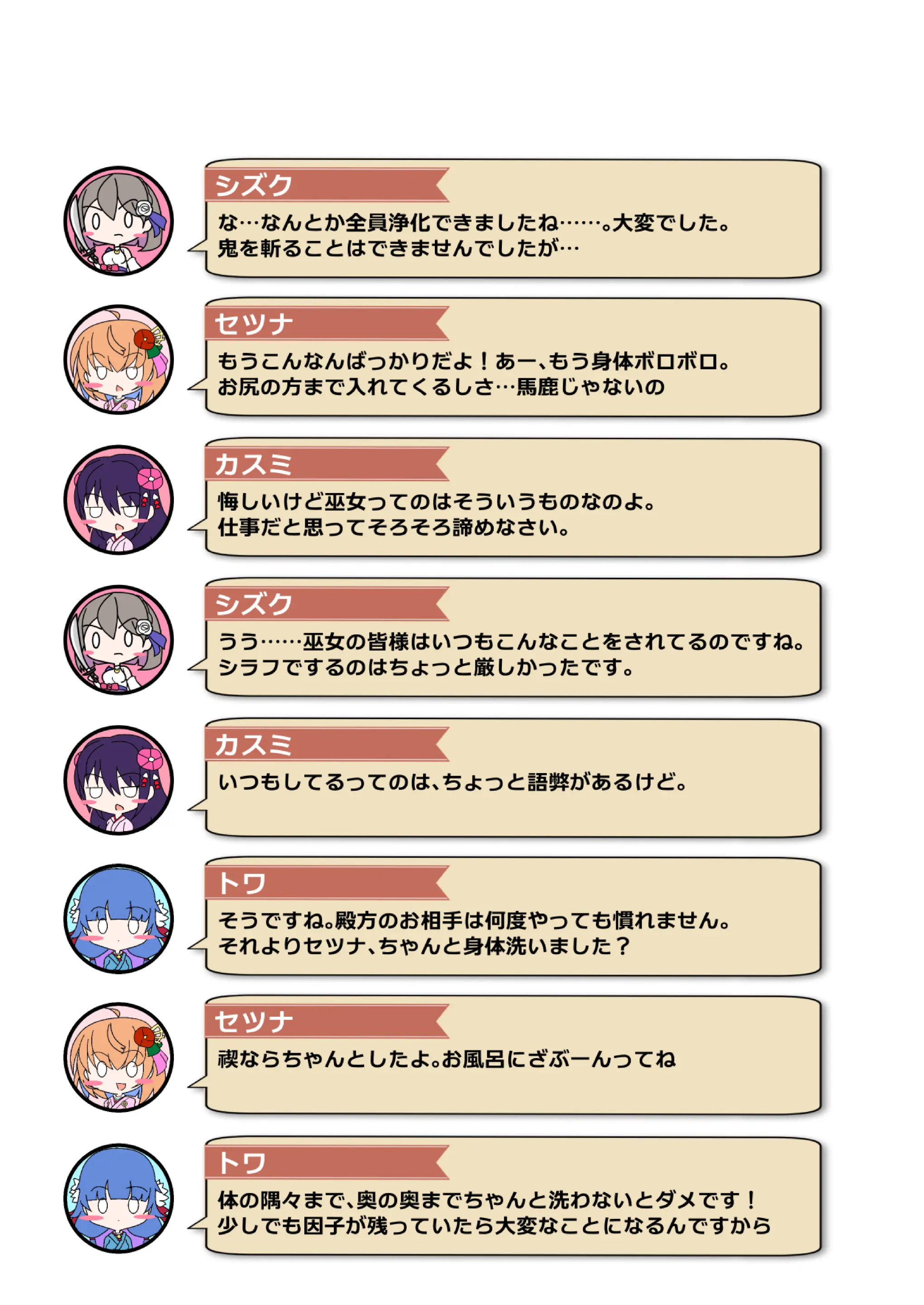Select Towa's avatar beside the そうですね line
Viewport: 924px width, 1305px height.
pyautogui.click(x=118, y=918)
